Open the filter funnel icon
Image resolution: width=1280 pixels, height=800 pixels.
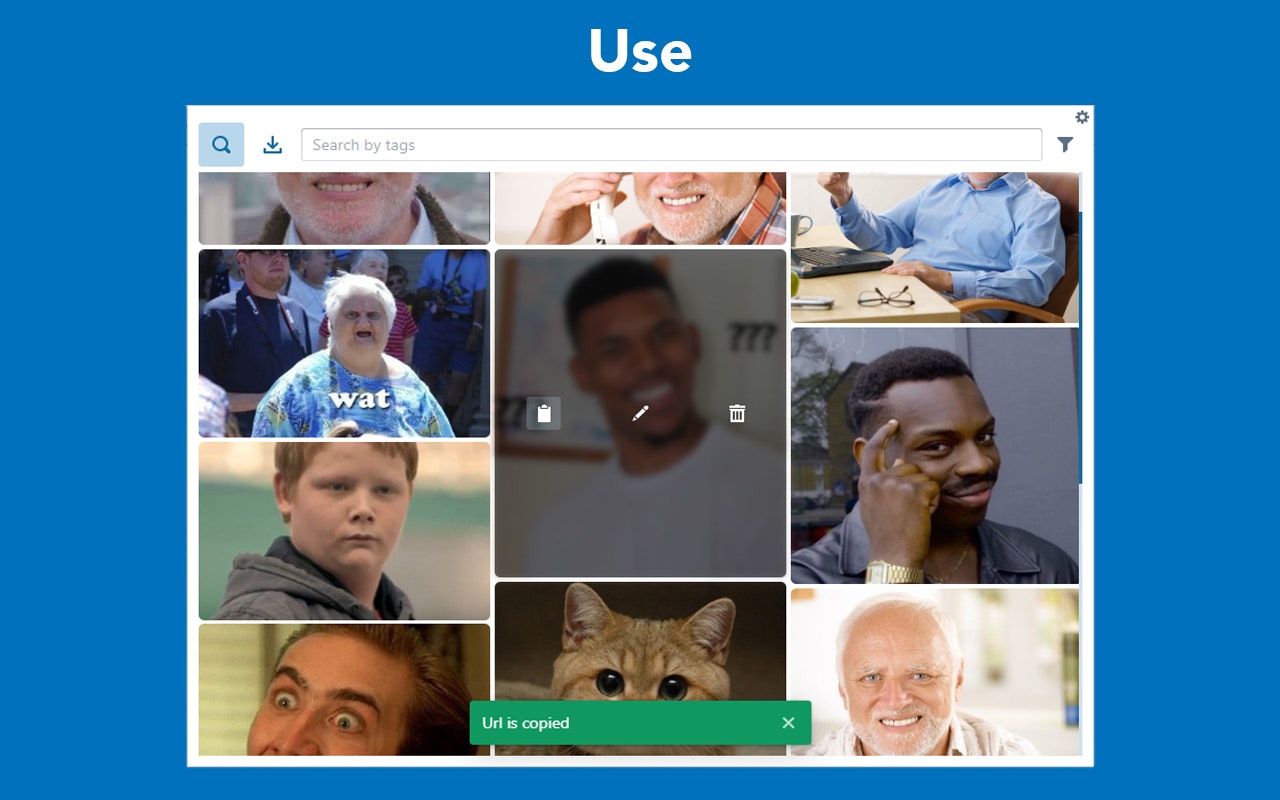coord(1065,145)
